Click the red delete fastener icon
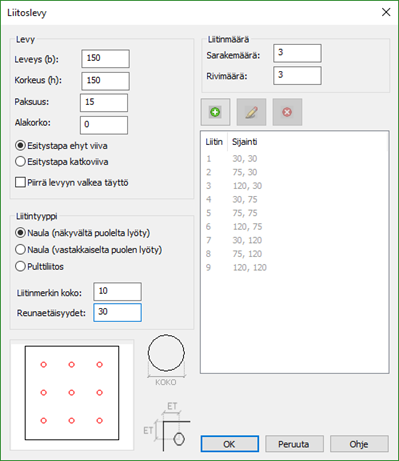The width and height of the screenshot is (399, 461). (x=287, y=112)
